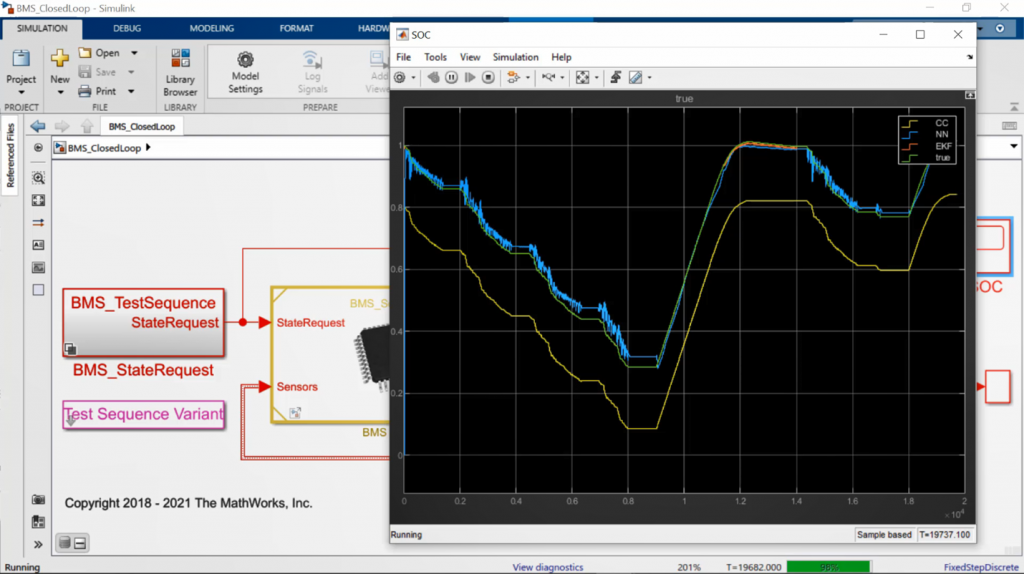Switch to the MODELING ribbon tab
Viewport: 1024px width, 574px height.
click(x=211, y=28)
